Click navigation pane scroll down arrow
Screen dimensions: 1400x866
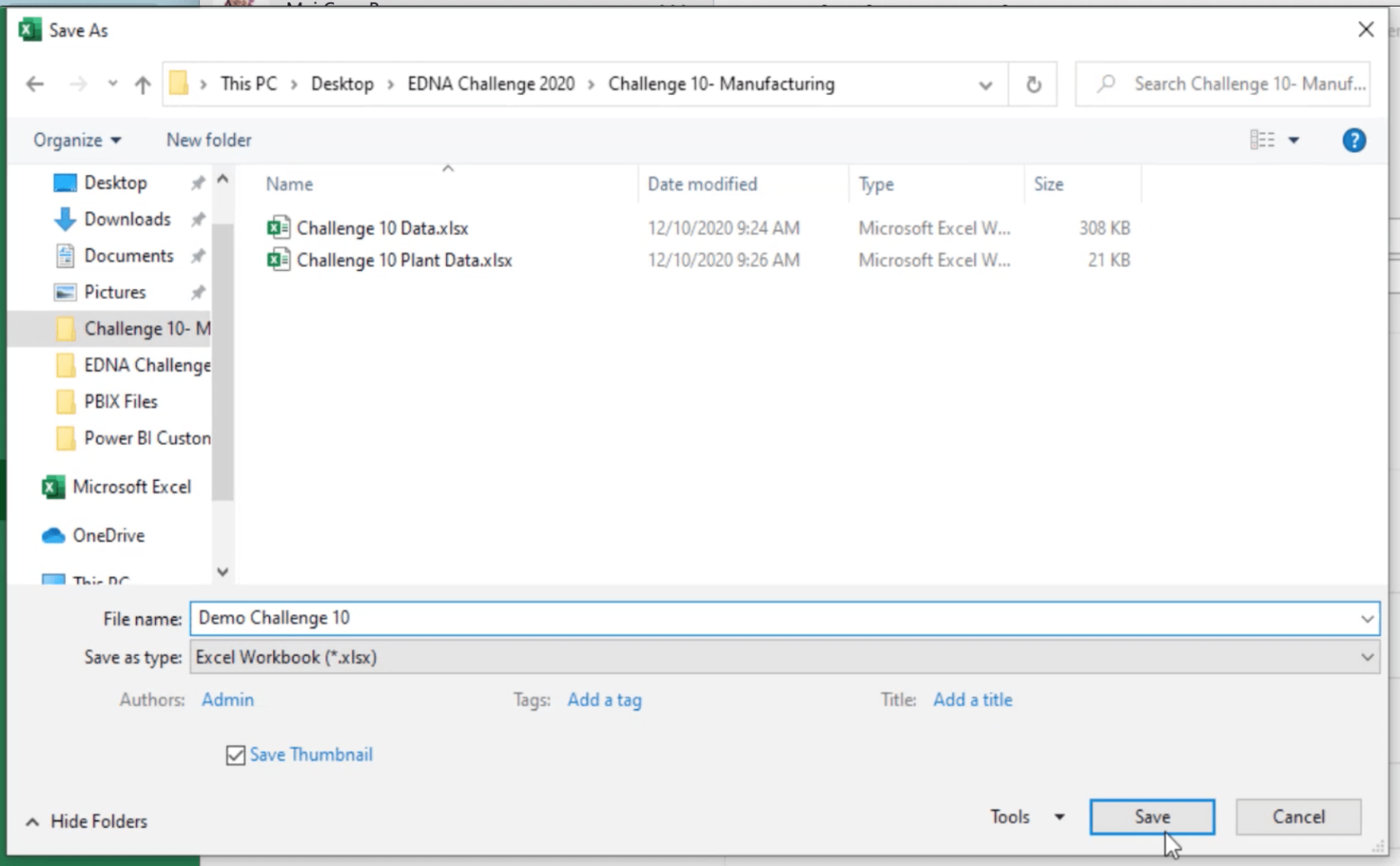[x=222, y=572]
